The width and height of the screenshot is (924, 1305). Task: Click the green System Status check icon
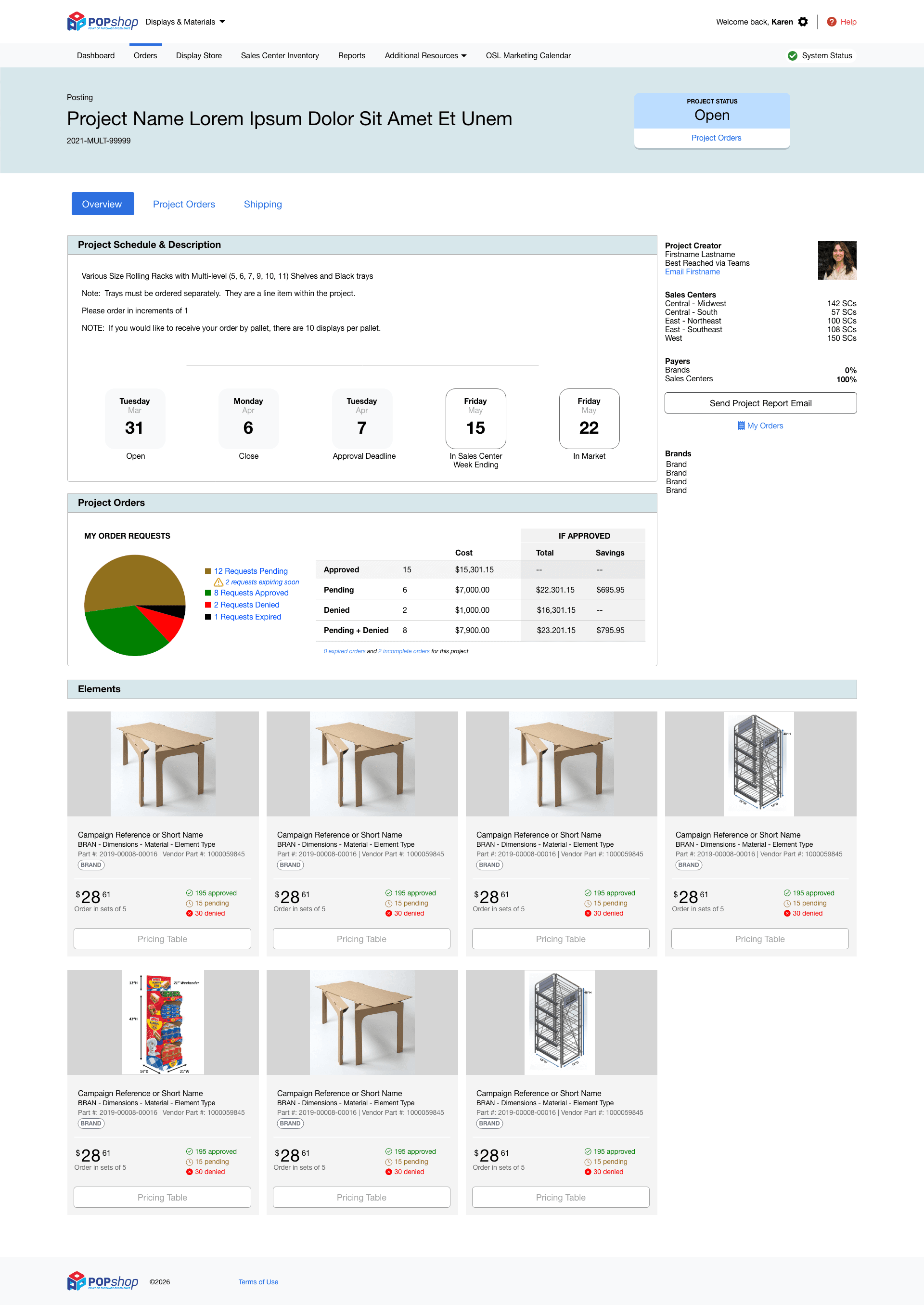(792, 56)
